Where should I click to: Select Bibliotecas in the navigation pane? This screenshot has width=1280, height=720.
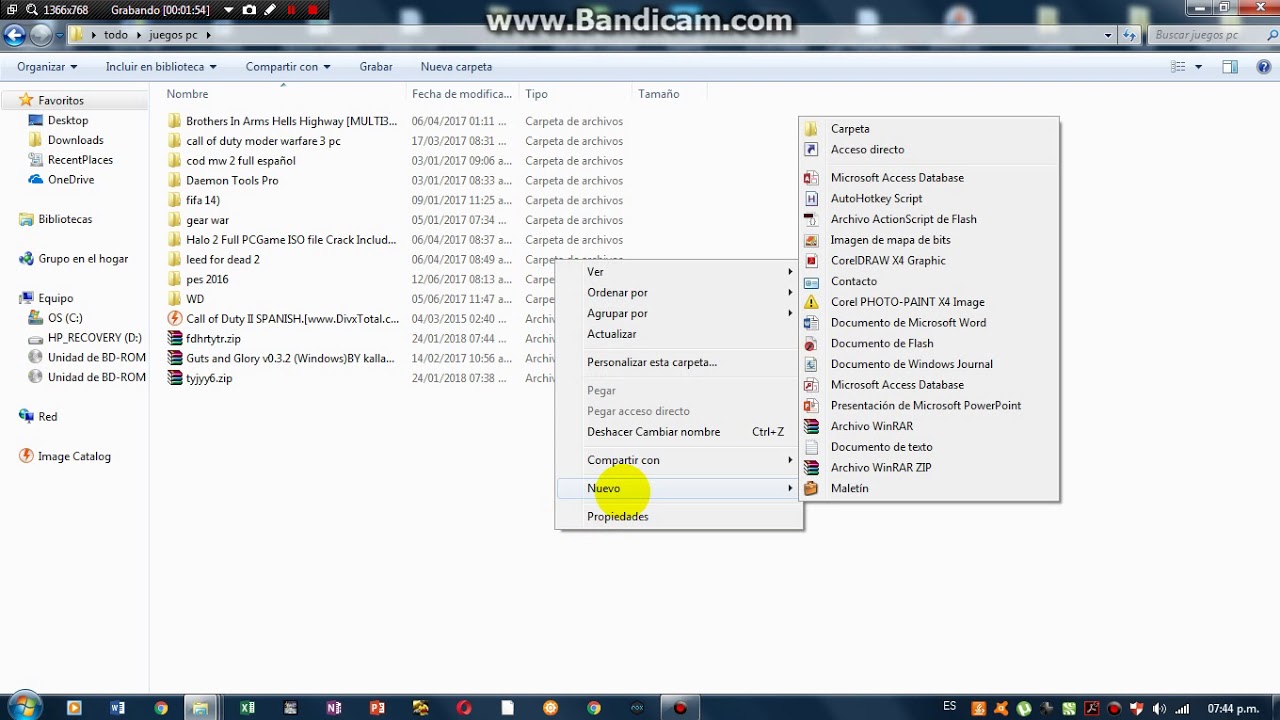coord(65,219)
